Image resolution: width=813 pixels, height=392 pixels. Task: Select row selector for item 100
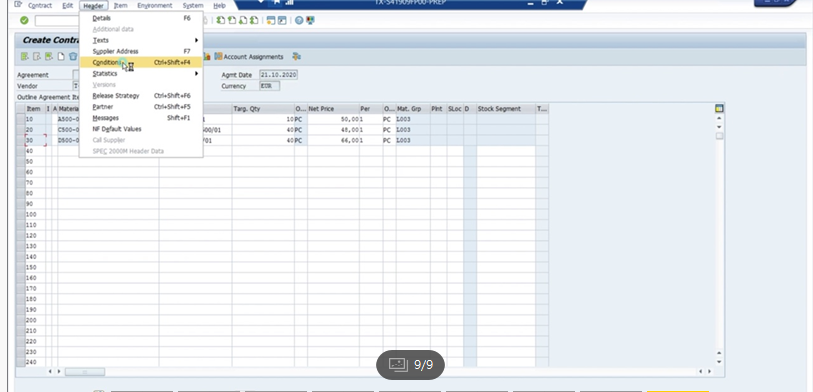[x=20, y=215]
